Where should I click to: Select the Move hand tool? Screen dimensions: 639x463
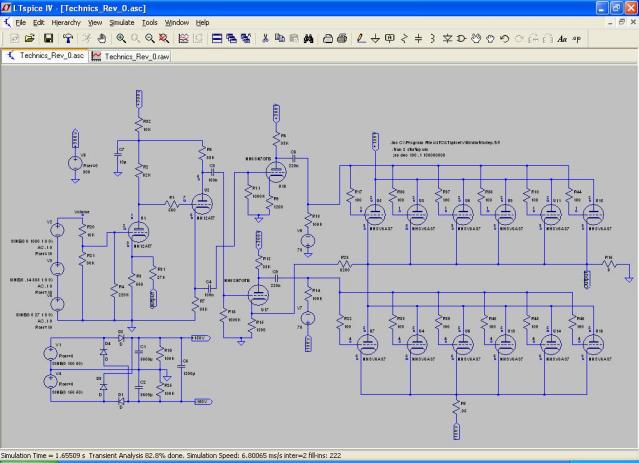tap(476, 39)
